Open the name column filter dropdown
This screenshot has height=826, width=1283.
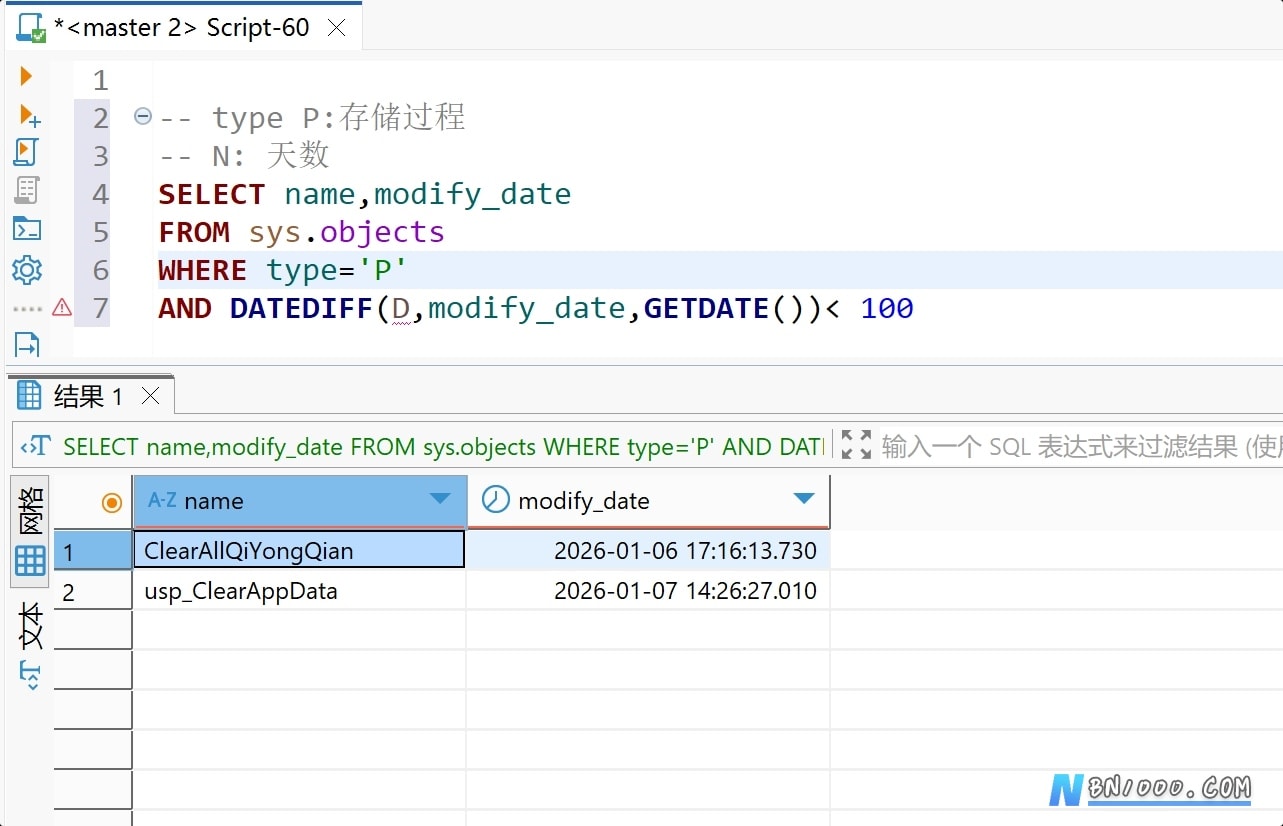(439, 499)
